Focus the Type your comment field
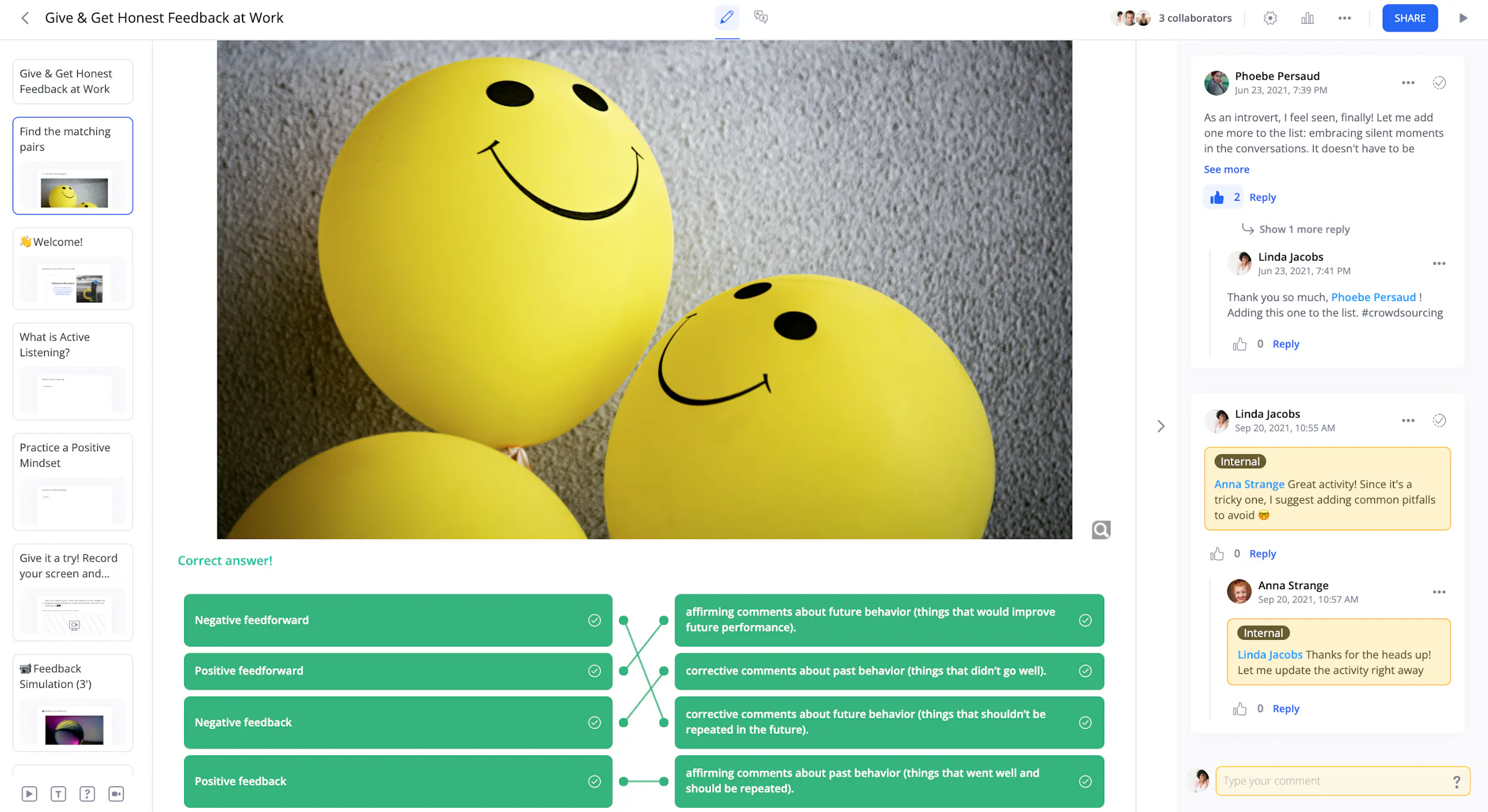The height and width of the screenshot is (812, 1488). 1342,780
